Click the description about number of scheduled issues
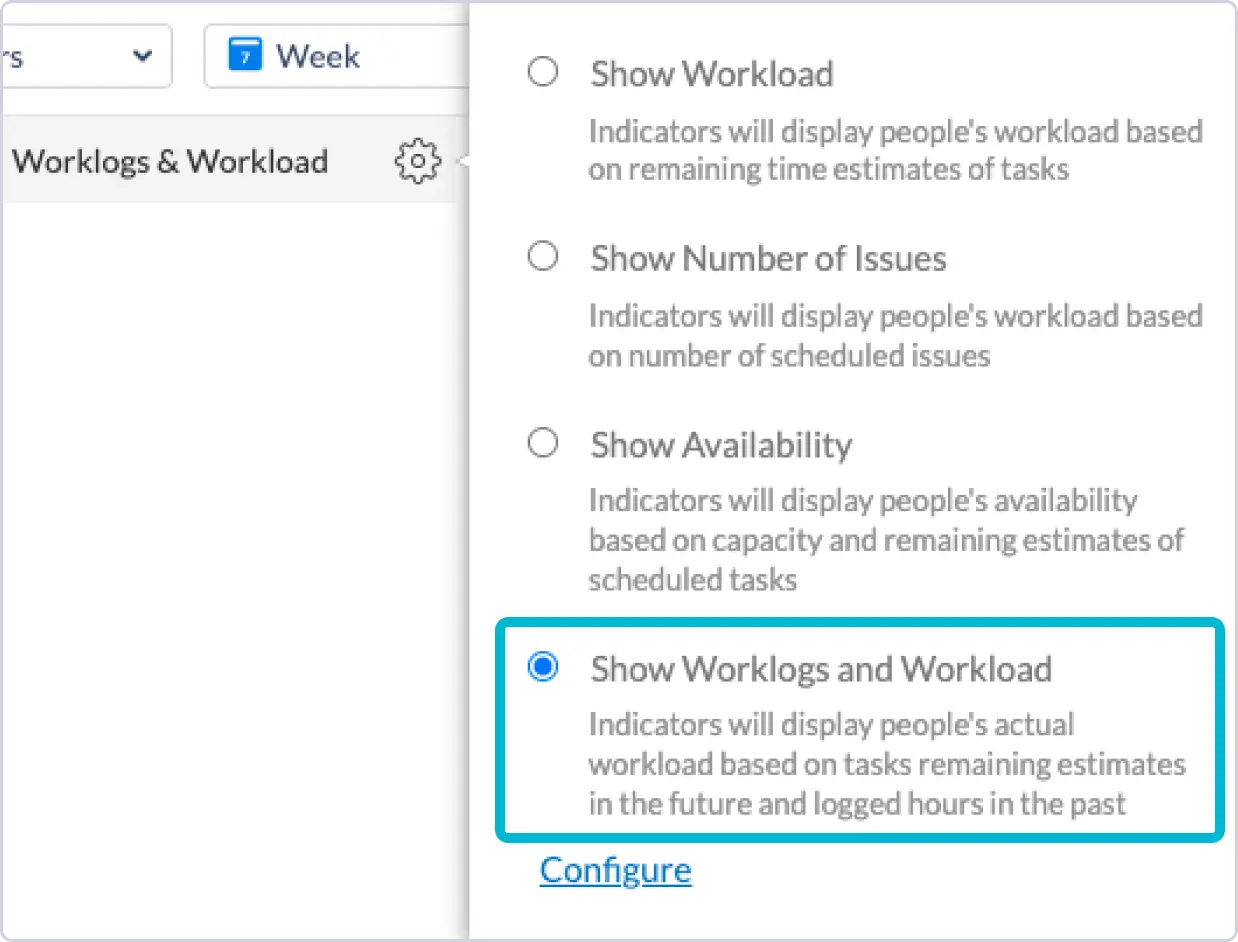Screen dimensions: 1238x942 click(894, 335)
